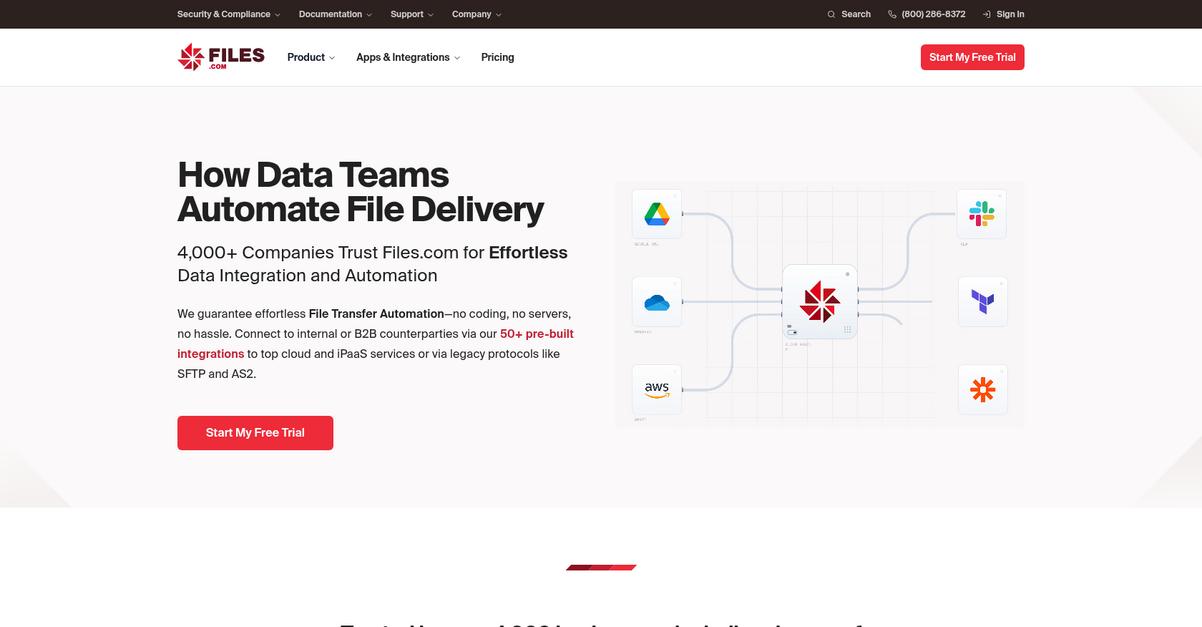Click header Start My Free Trial button
Viewport: 1202px width, 627px height.
click(x=972, y=57)
